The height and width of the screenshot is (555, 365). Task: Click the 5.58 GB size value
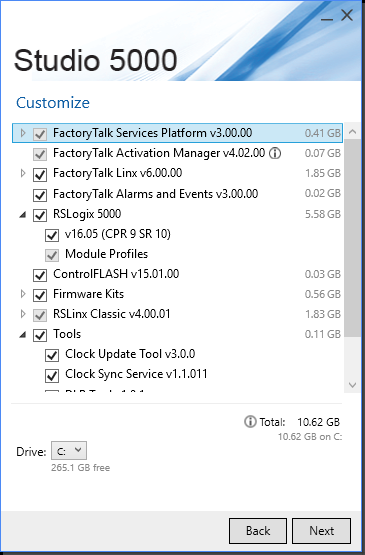pyautogui.click(x=323, y=214)
